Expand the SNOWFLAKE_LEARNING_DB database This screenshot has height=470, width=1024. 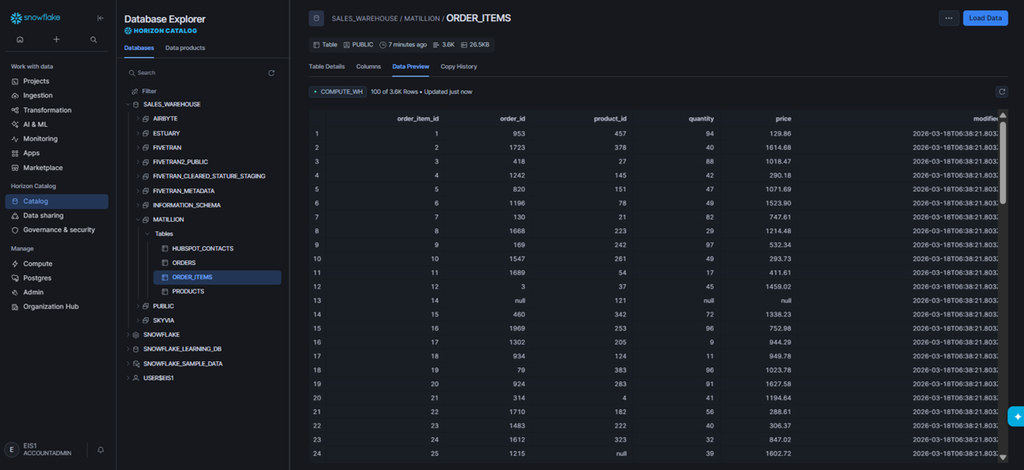[x=127, y=349]
